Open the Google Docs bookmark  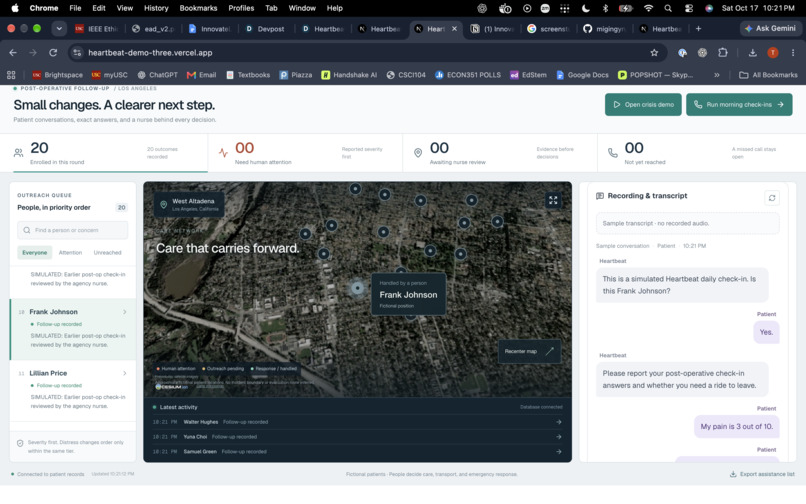click(x=582, y=75)
